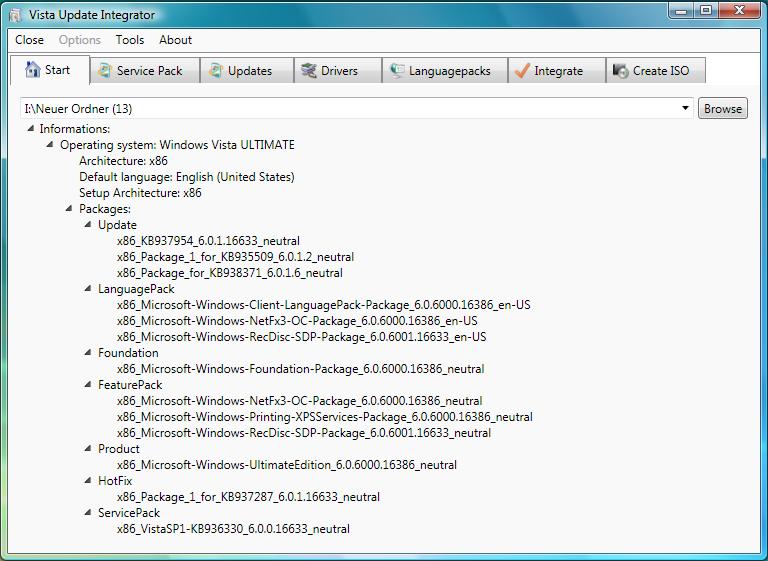This screenshot has height=561, width=768.
Task: Open the source path dropdown arrow
Action: click(x=685, y=108)
